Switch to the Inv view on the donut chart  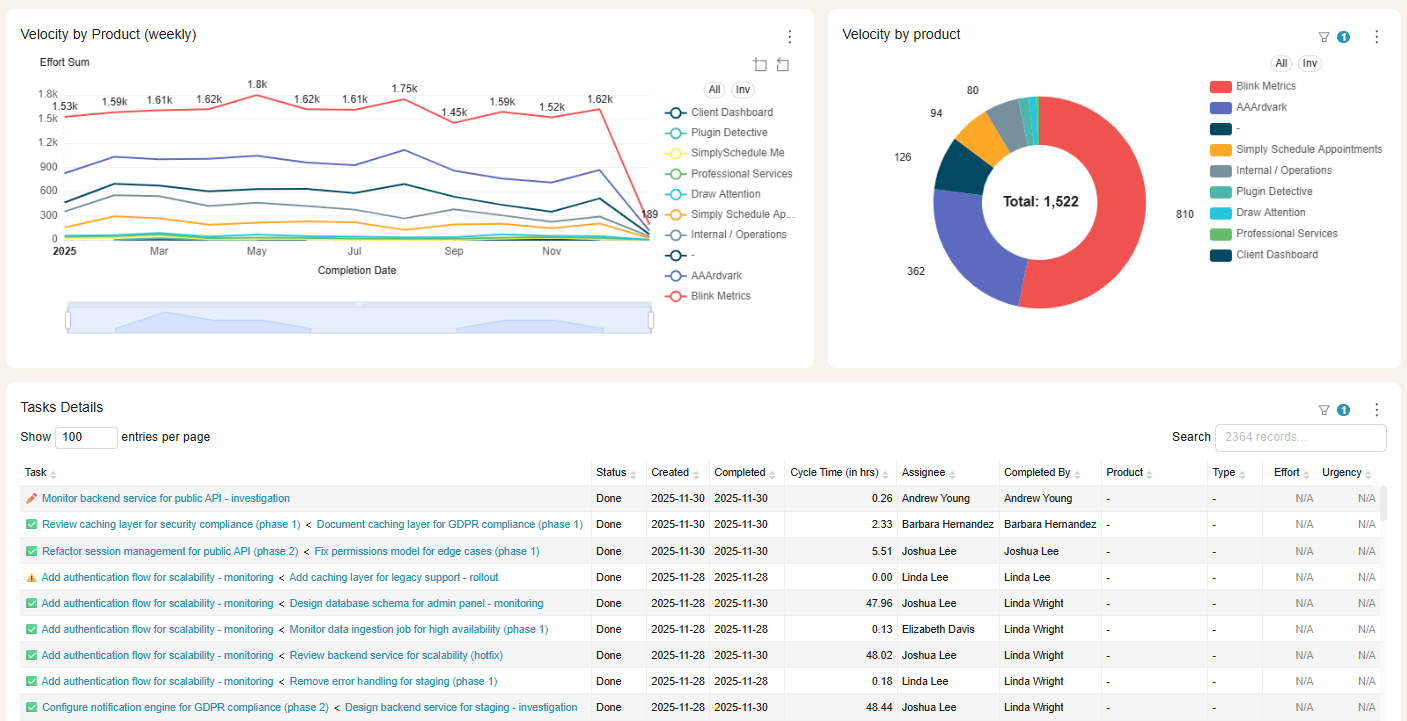(x=1310, y=63)
